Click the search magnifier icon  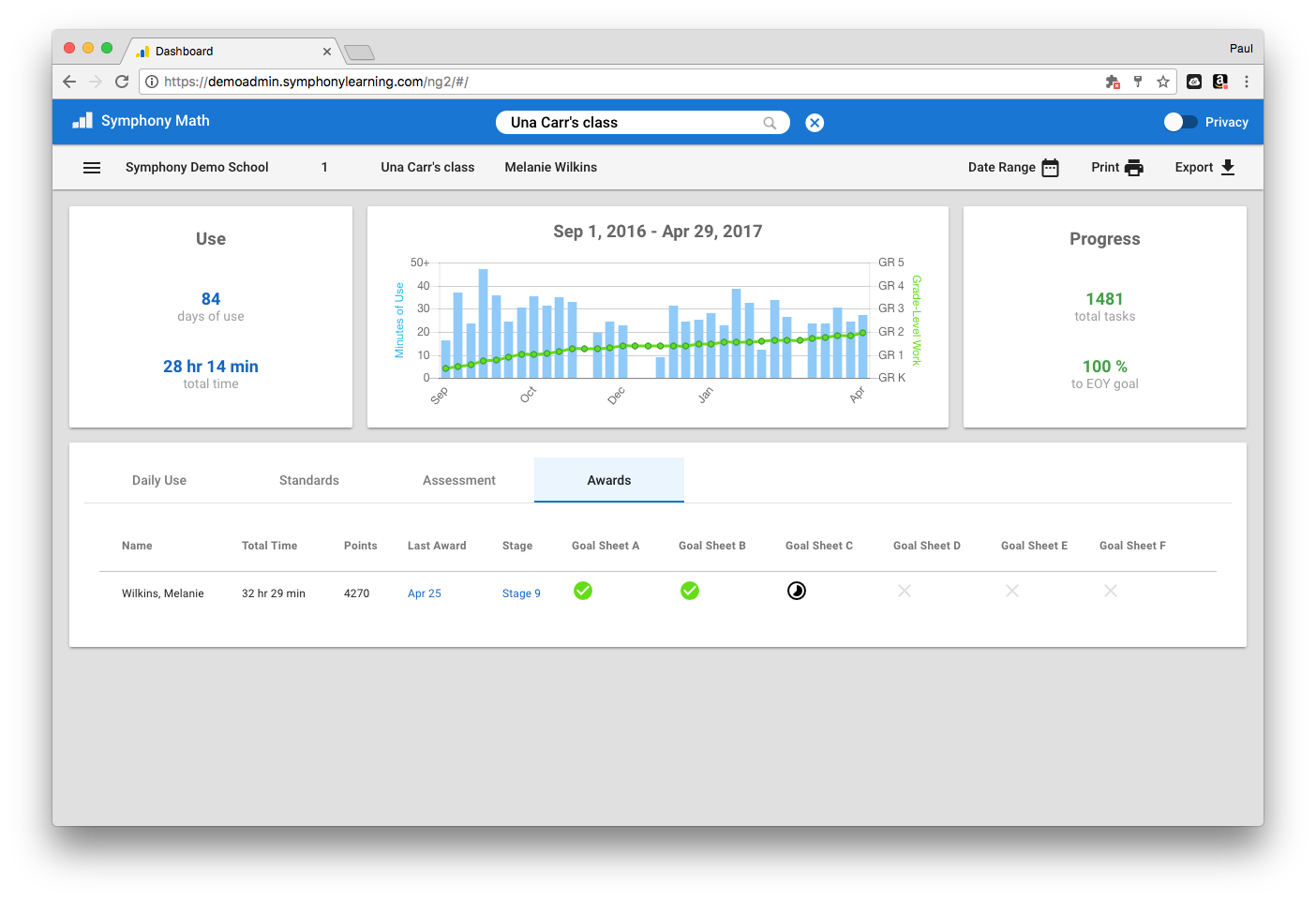[770, 123]
